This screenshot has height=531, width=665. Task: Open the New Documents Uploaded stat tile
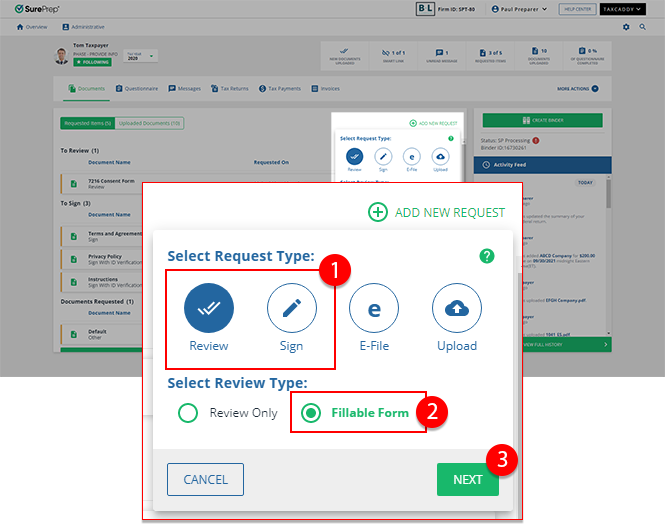(x=345, y=56)
